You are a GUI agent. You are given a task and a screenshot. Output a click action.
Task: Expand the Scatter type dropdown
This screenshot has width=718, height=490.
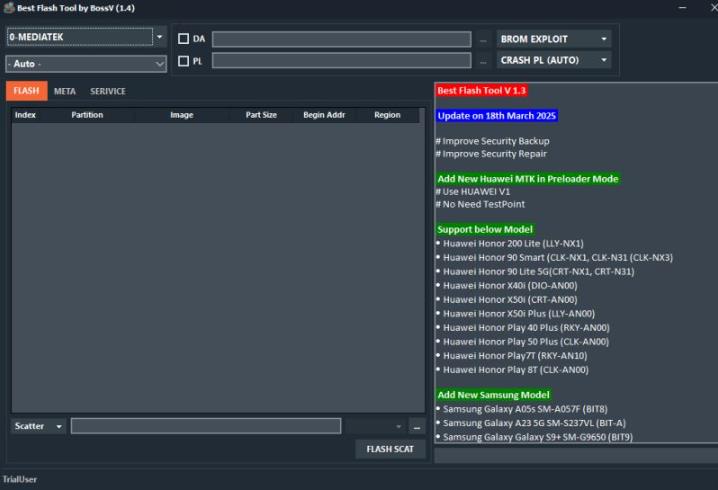[x=38, y=426]
